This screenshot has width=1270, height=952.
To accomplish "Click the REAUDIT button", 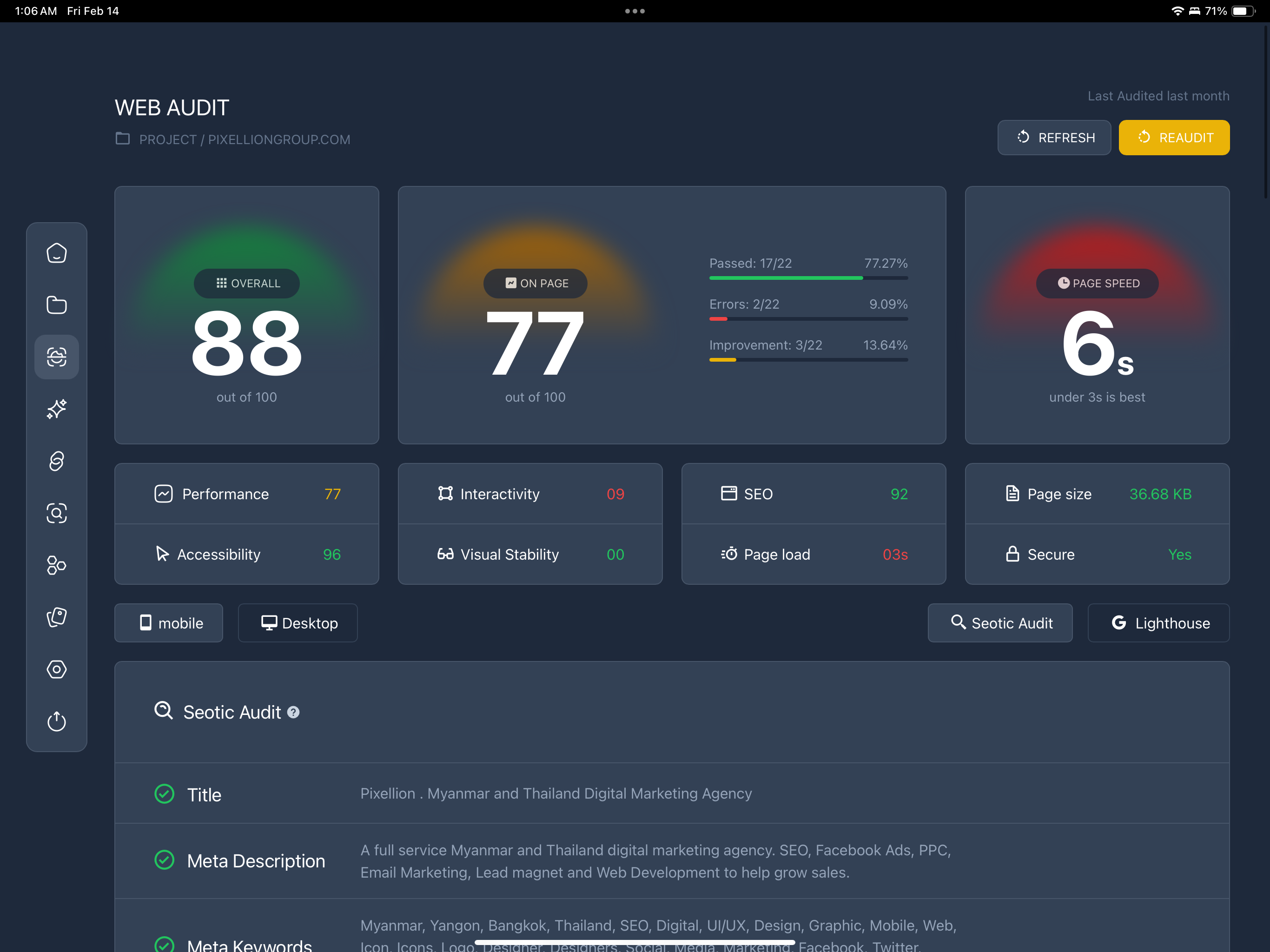I will [x=1174, y=138].
